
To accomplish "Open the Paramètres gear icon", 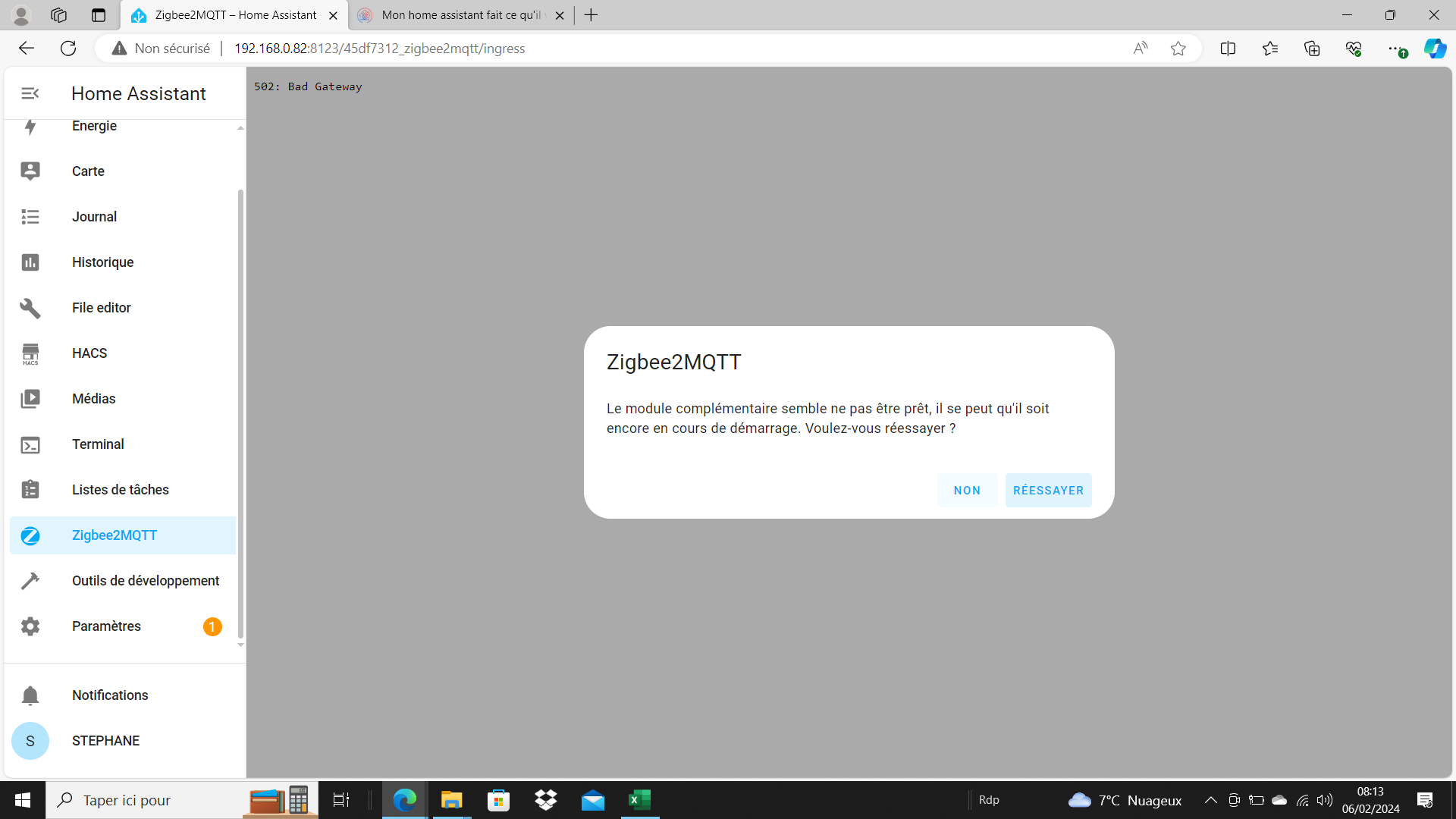I will pyautogui.click(x=30, y=626).
